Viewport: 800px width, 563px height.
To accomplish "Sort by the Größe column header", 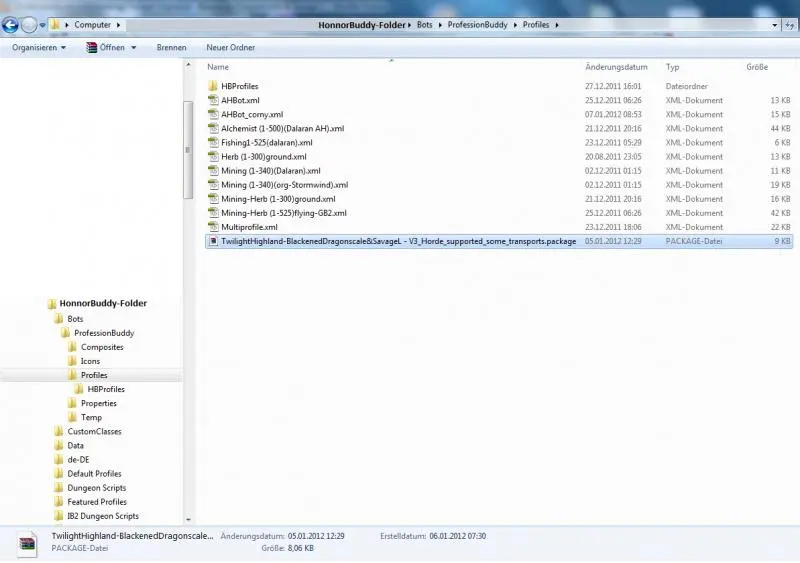I will [757, 67].
